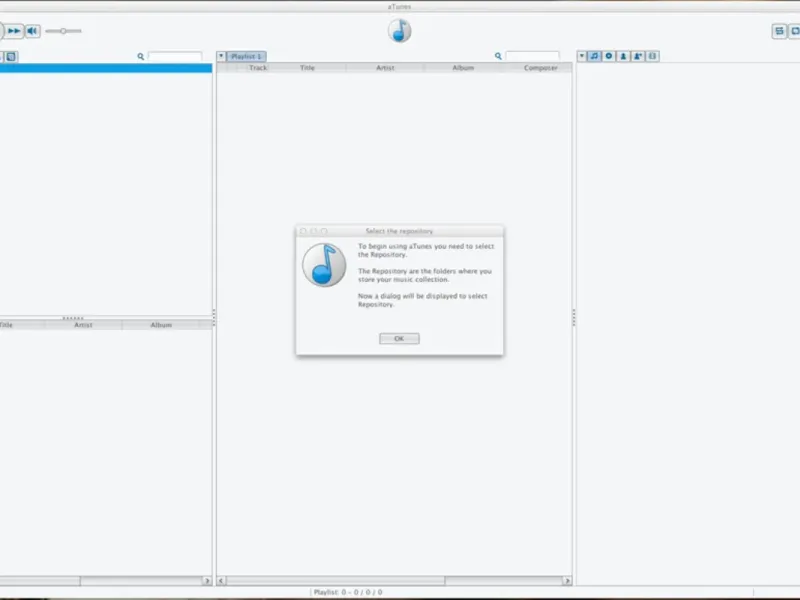Click the volume slider knob

63,31
